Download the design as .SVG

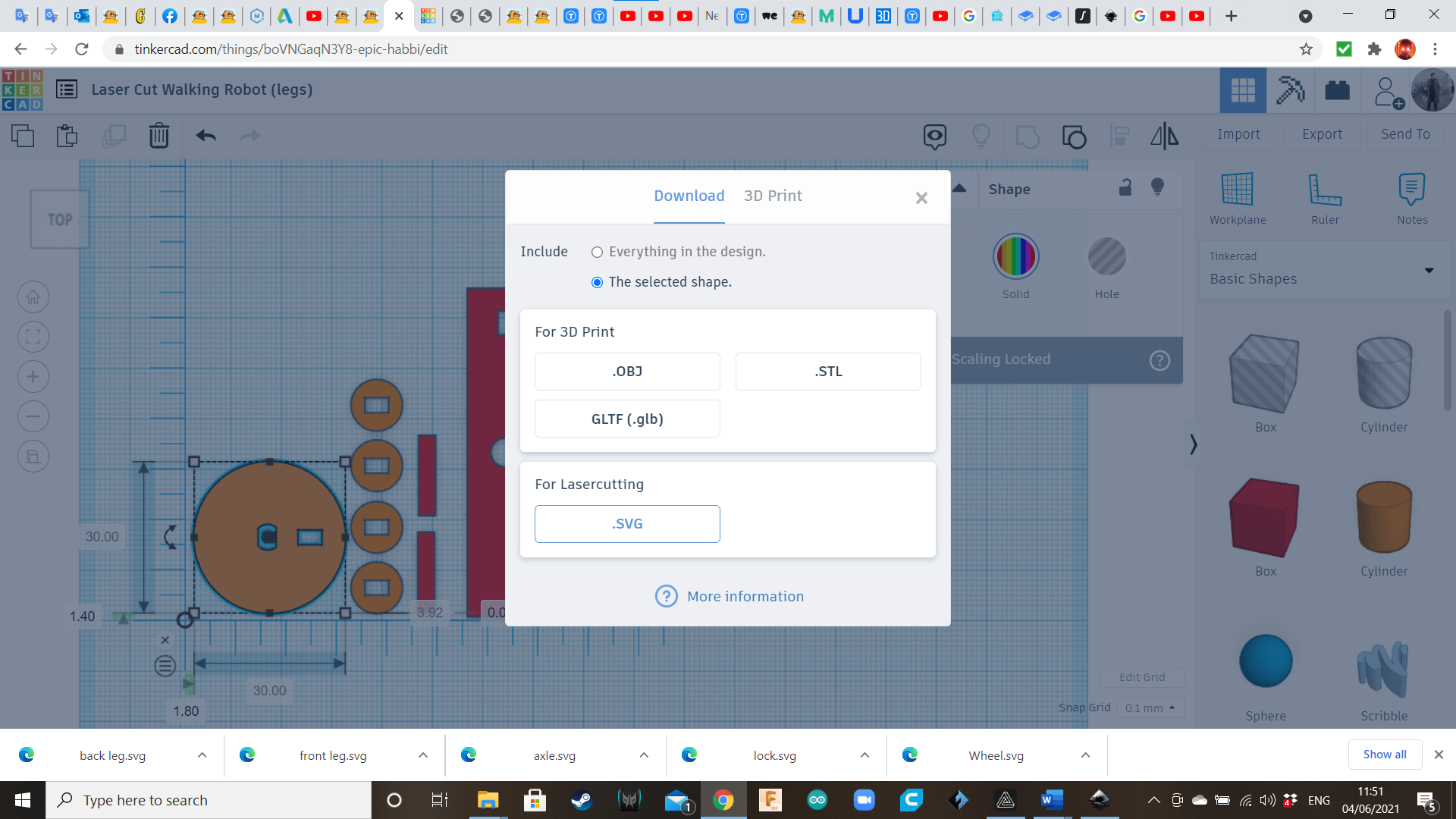(x=627, y=524)
